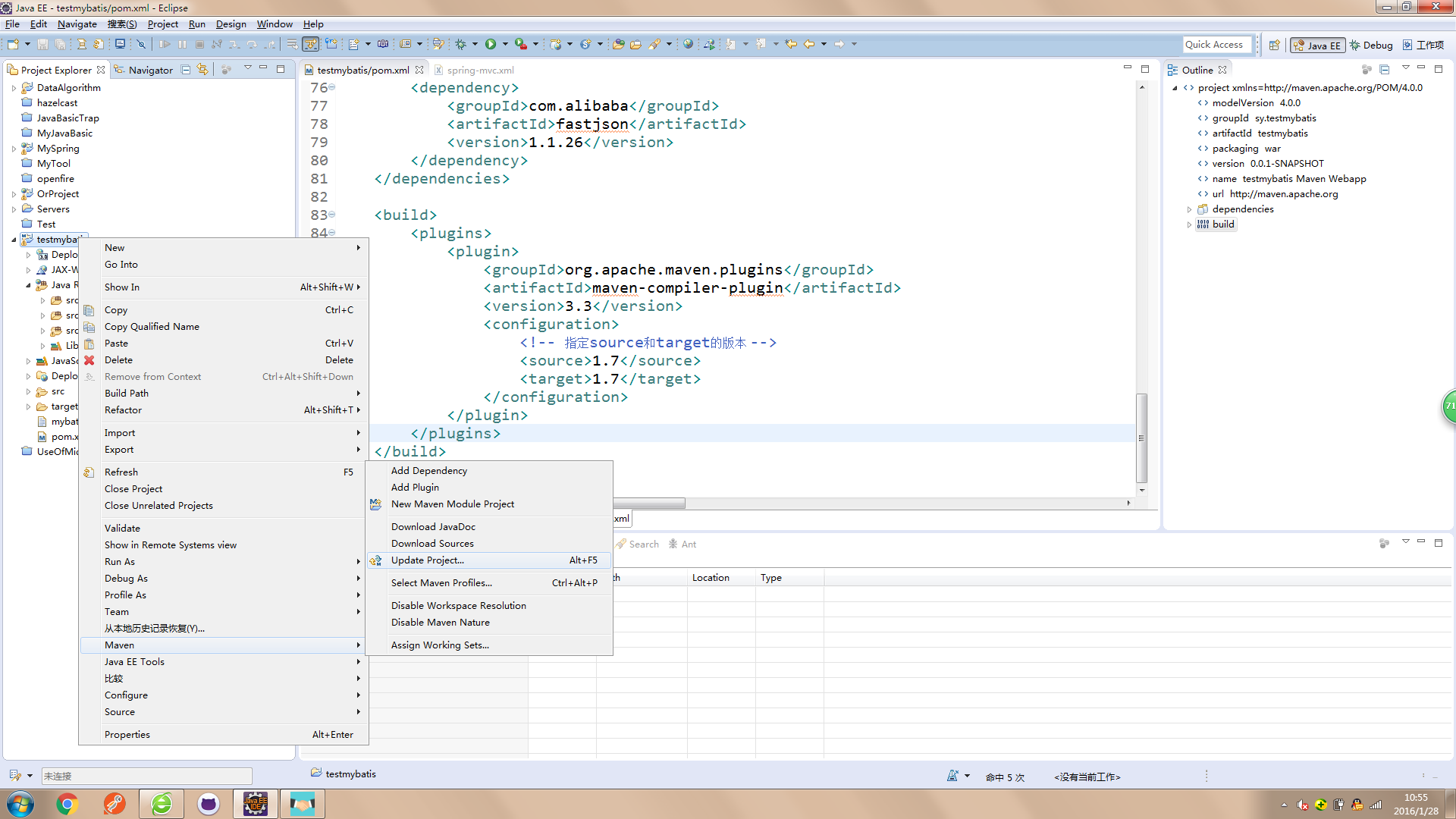Click the green Run toolbar button
The width and height of the screenshot is (1456, 819).
tap(491, 44)
